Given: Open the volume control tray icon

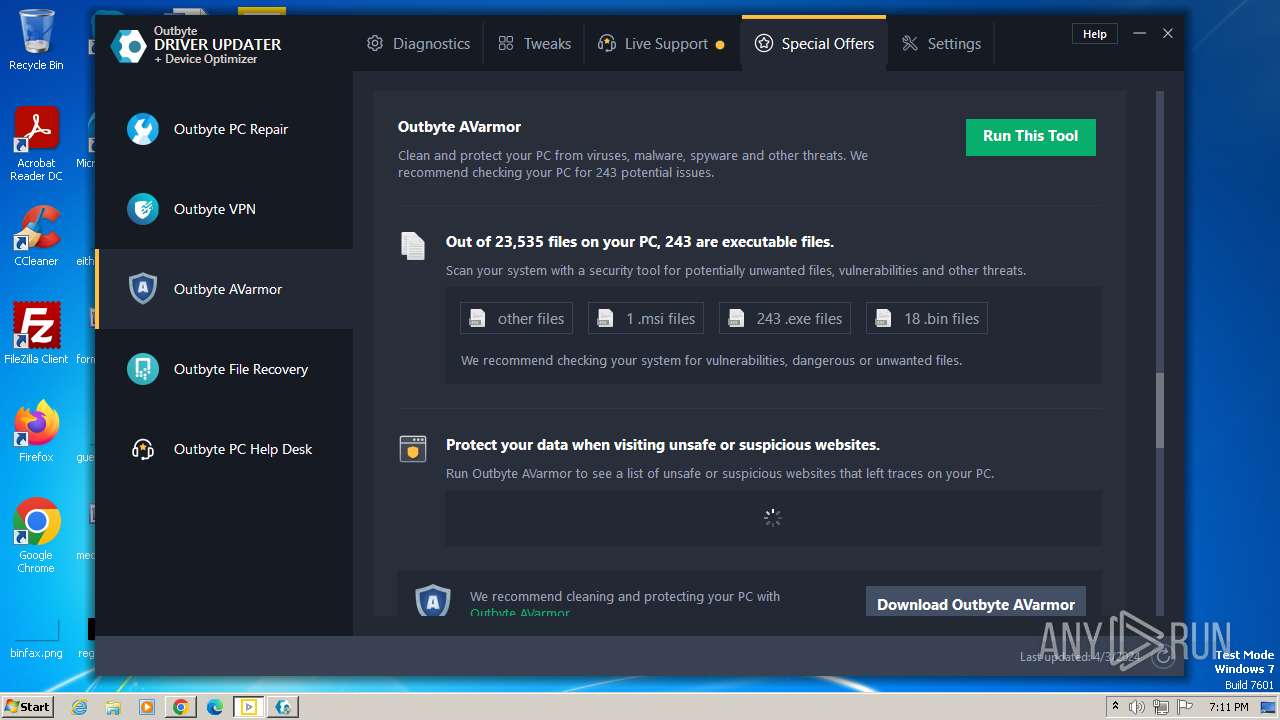Looking at the screenshot, I should (1137, 707).
